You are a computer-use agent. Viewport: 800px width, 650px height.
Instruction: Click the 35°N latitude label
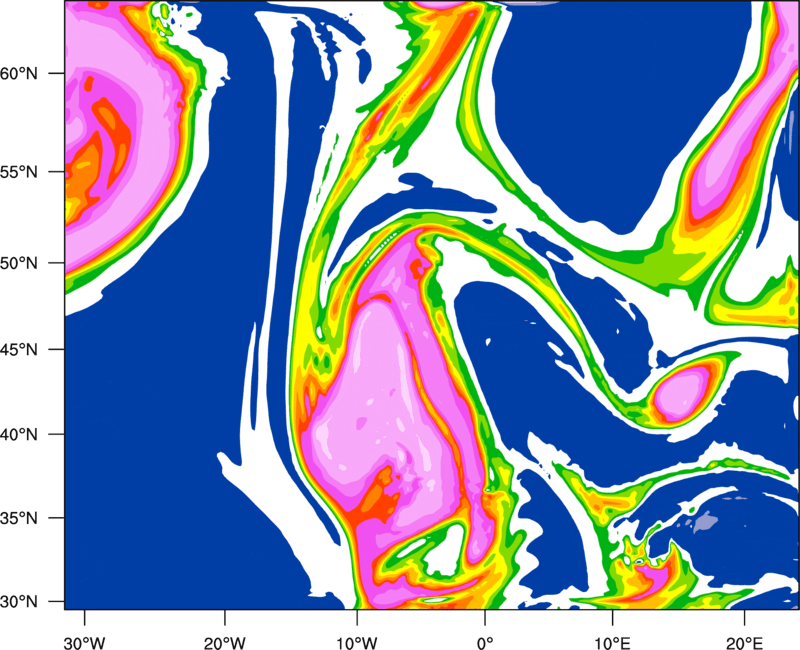pos(19,518)
